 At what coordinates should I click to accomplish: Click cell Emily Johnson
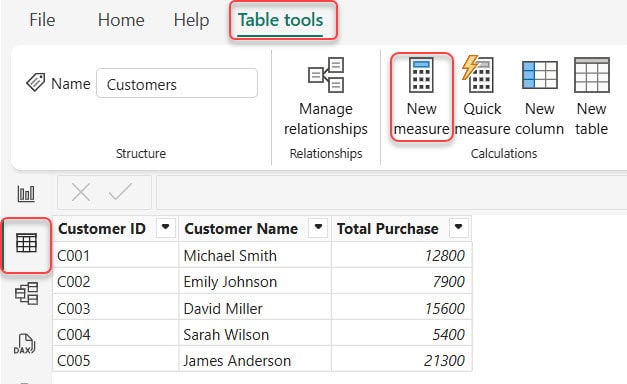tap(255, 281)
